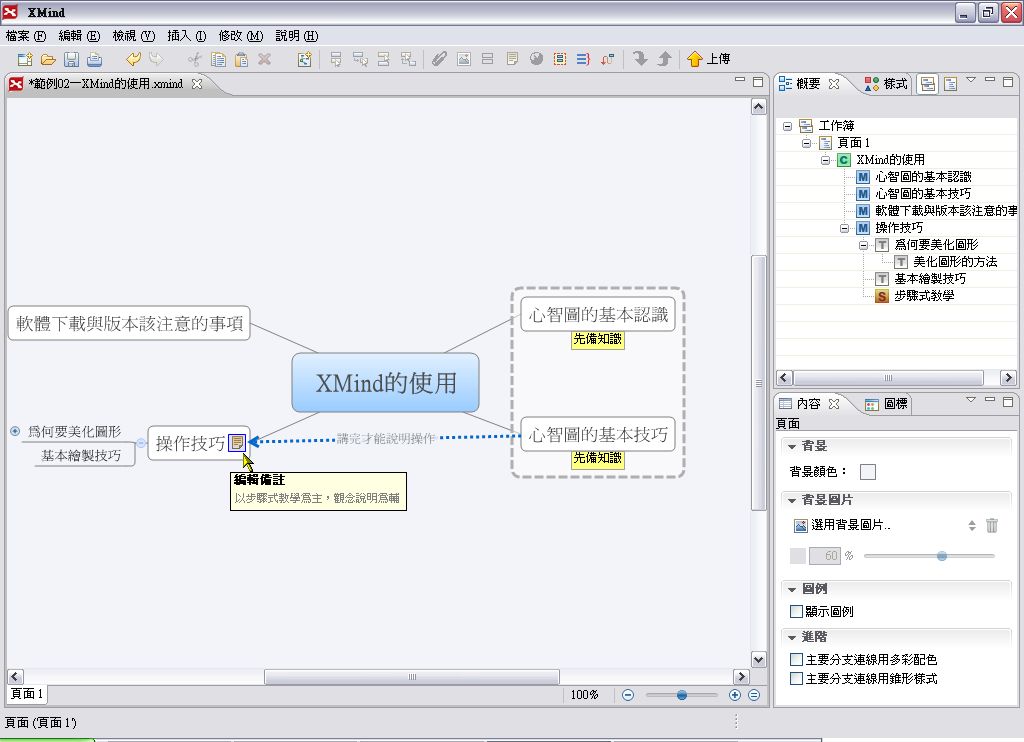This screenshot has width=1024, height=742.
Task: Click the open folder toolbar icon
Action: (48, 59)
